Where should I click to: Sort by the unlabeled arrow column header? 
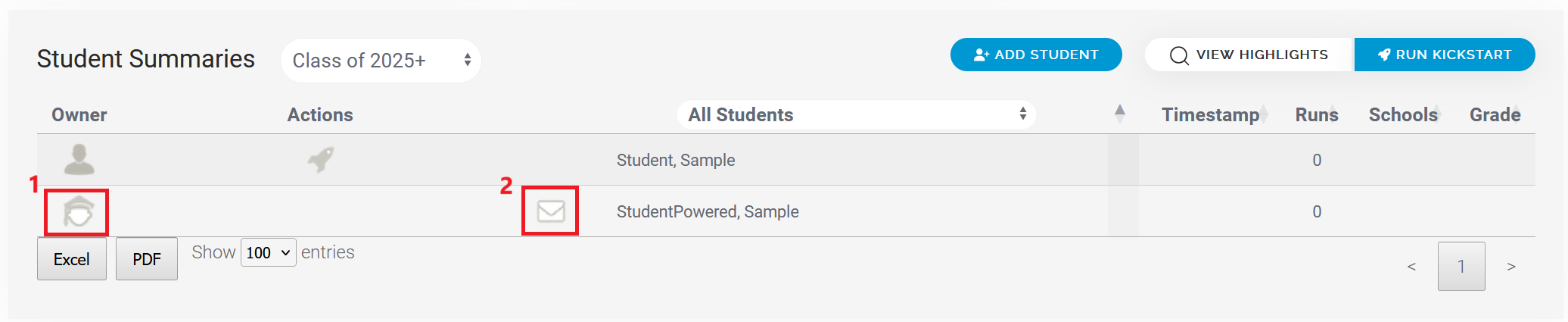coord(1120,114)
